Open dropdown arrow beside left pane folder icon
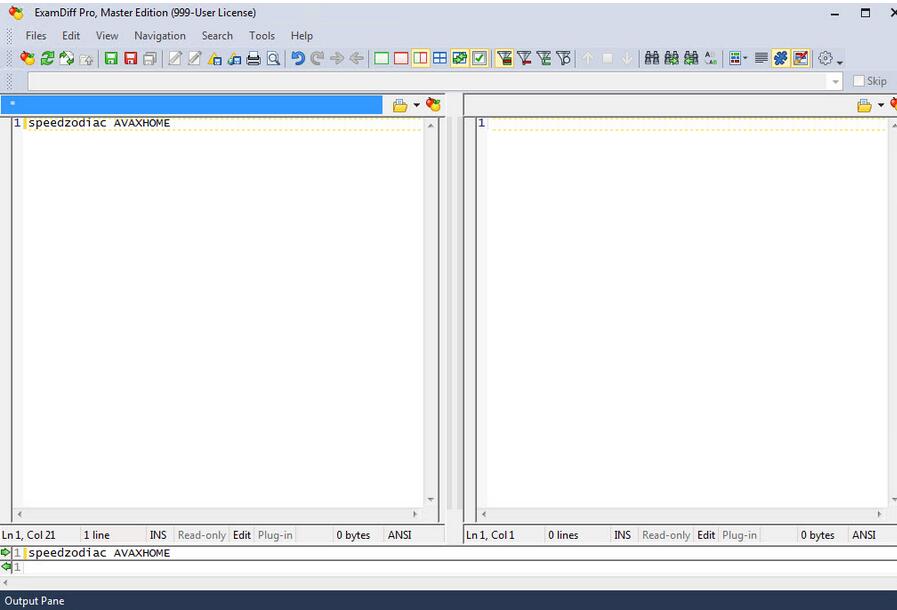897x610 pixels. pyautogui.click(x=416, y=105)
